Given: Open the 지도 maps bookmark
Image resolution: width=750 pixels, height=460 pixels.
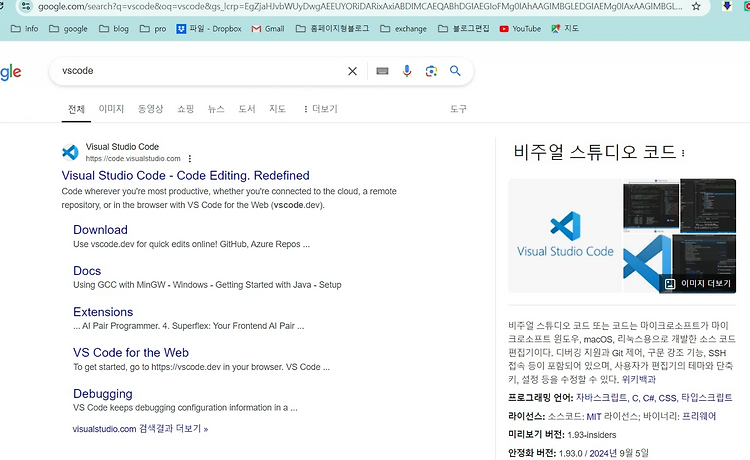Looking at the screenshot, I should 565,29.
